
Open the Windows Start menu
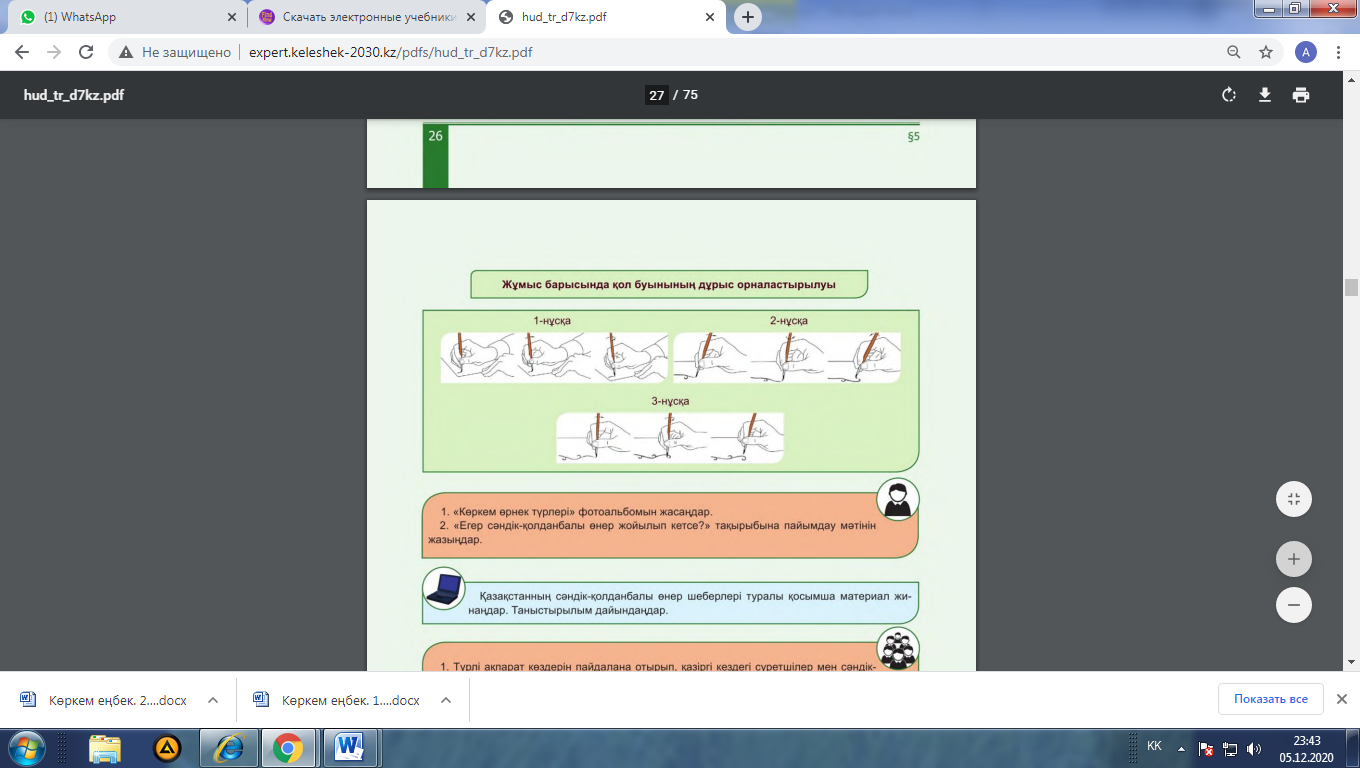tap(26, 747)
